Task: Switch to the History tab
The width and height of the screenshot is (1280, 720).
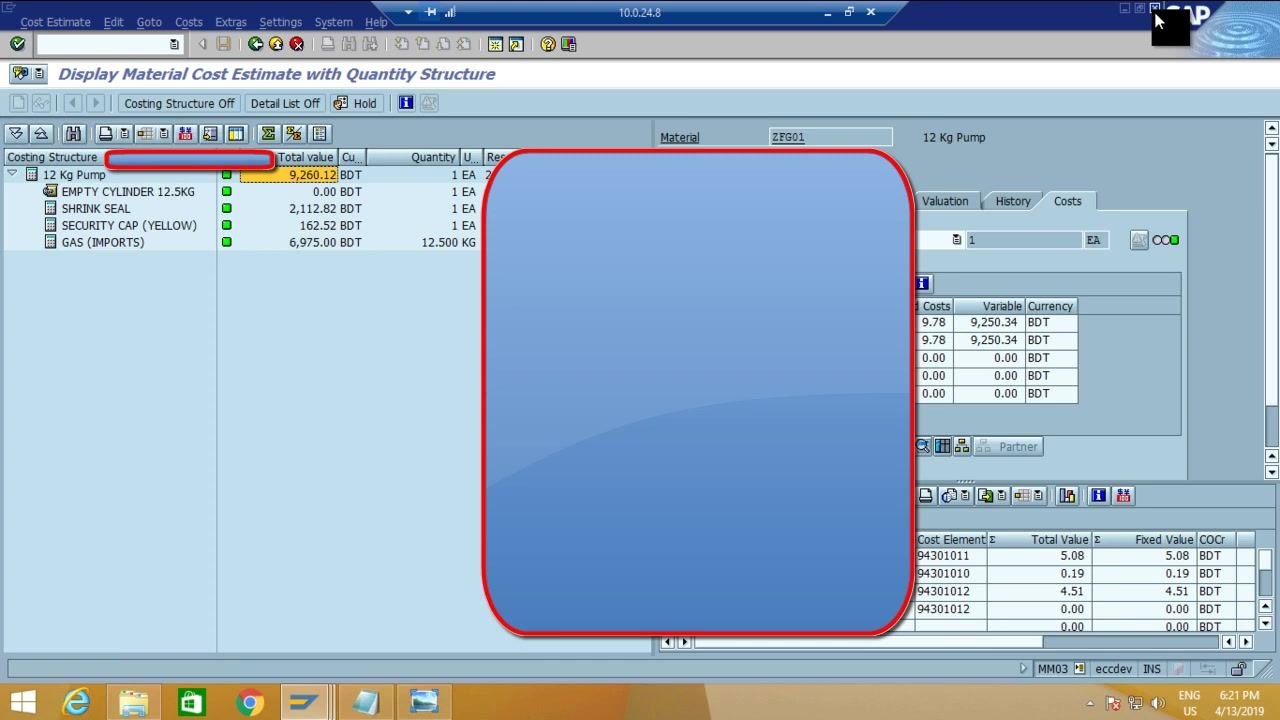Action: 1012,201
